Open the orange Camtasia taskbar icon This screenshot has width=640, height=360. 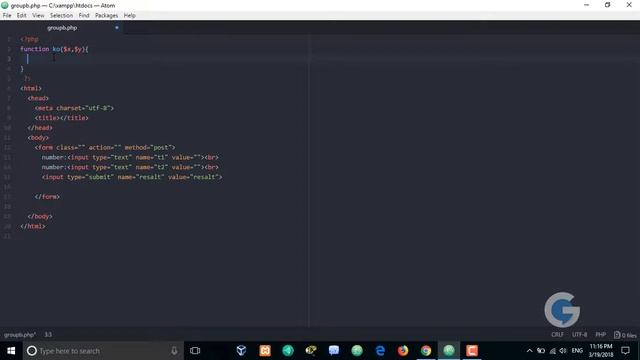click(x=472, y=351)
